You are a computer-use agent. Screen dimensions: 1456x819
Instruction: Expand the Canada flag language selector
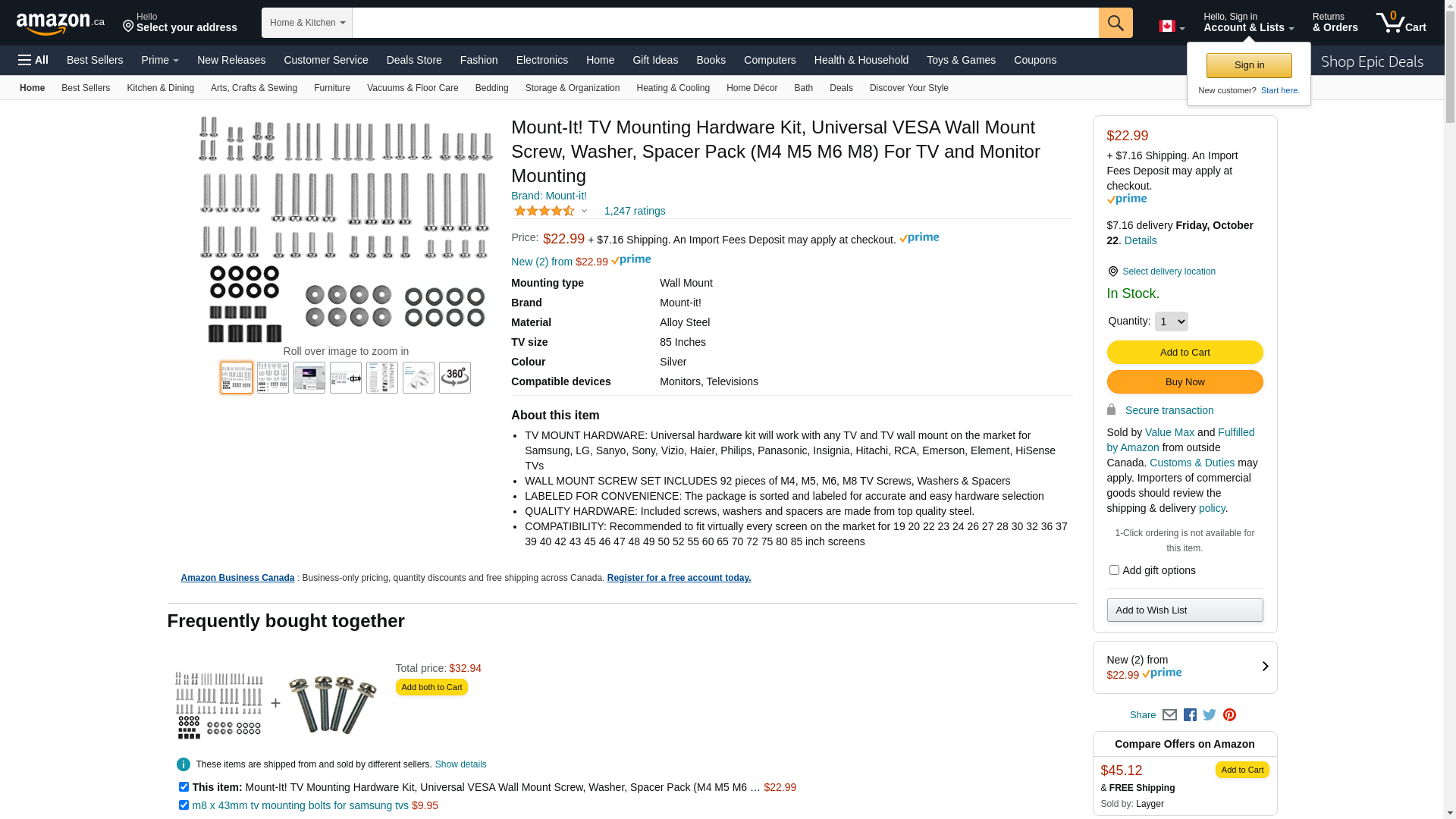[1171, 27]
